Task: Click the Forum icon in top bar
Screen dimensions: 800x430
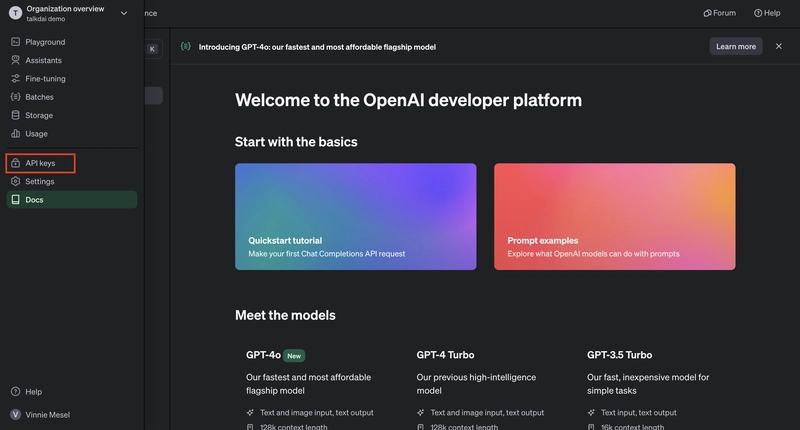Action: [707, 13]
